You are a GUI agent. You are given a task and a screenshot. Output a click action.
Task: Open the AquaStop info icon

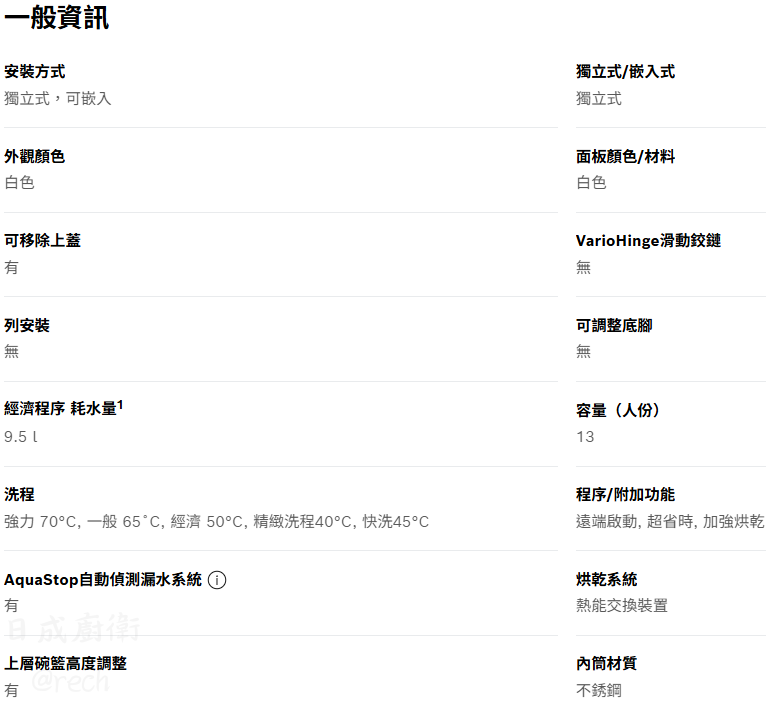click(x=217, y=580)
